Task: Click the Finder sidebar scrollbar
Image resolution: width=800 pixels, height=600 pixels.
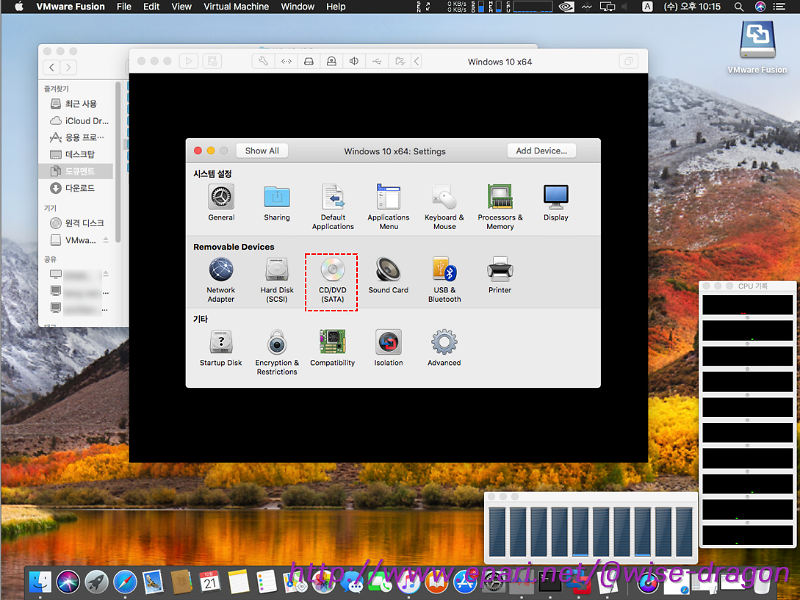Action: (118, 162)
